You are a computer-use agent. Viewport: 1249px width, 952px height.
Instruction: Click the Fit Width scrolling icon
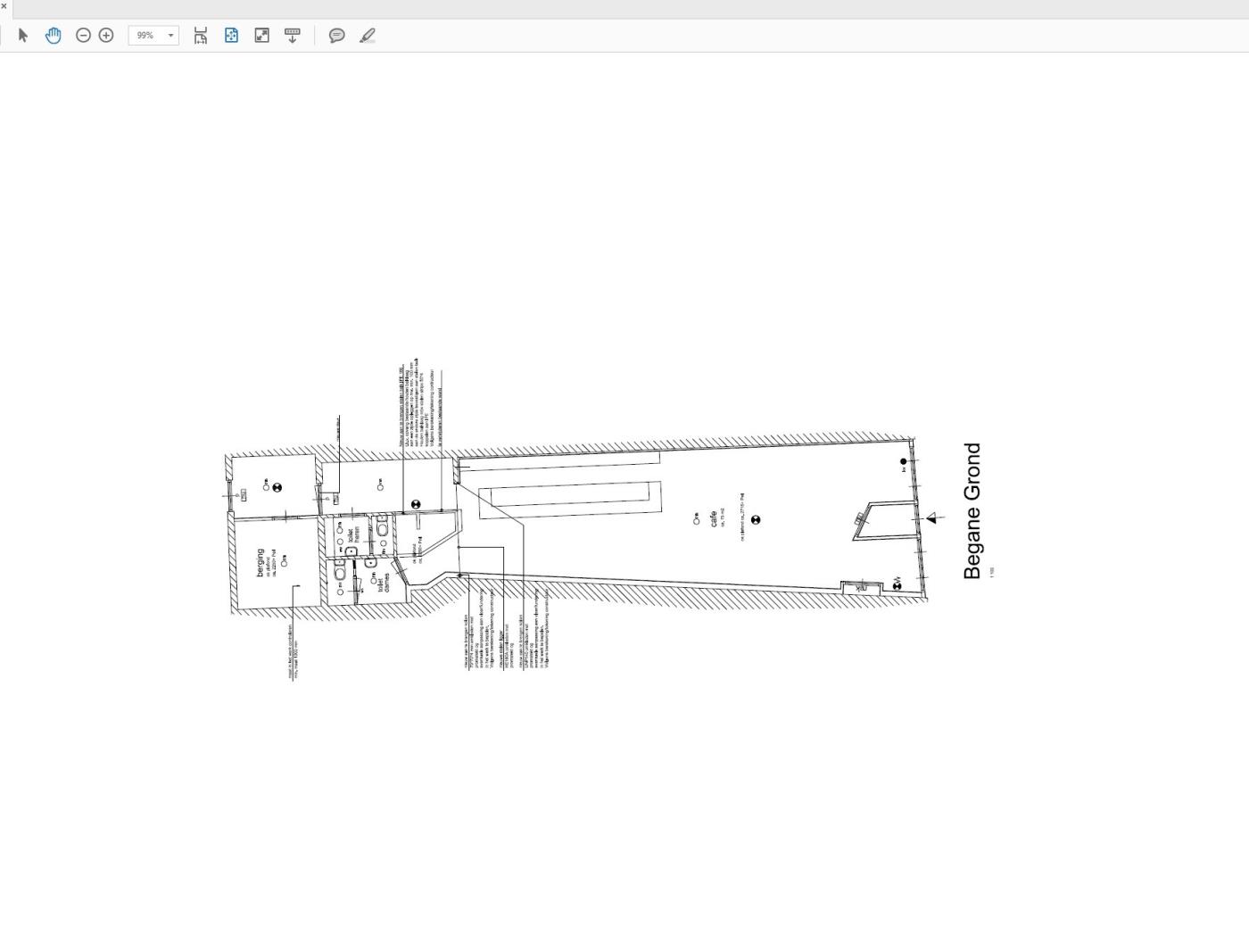(201, 36)
